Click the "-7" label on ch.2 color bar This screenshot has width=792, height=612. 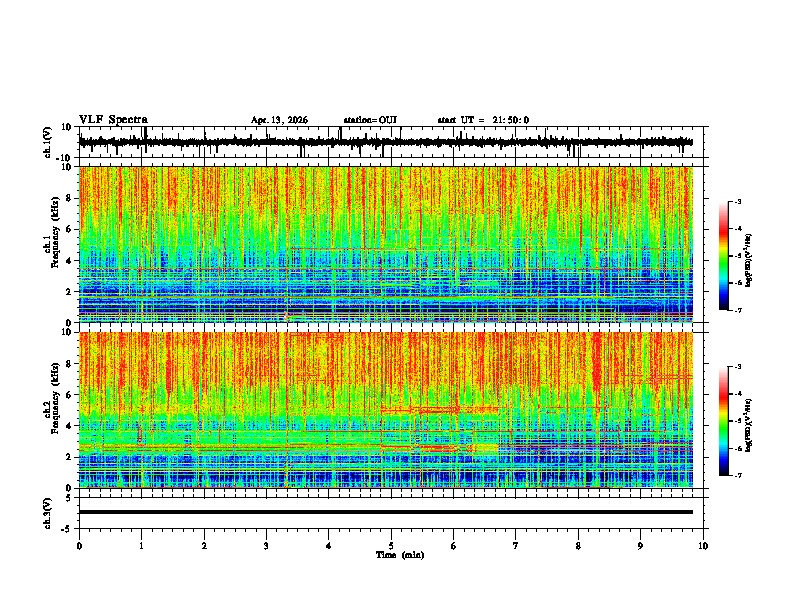737,475
